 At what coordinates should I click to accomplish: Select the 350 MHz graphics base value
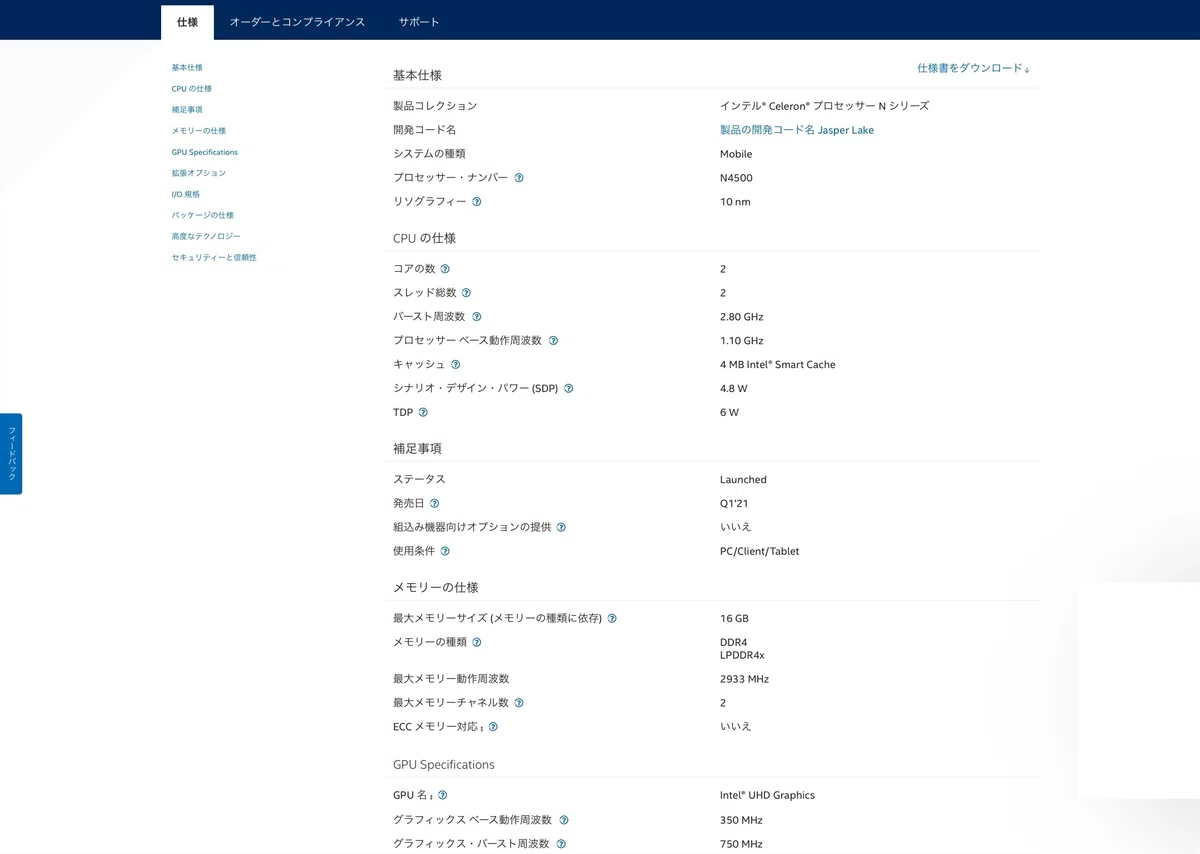coord(741,820)
